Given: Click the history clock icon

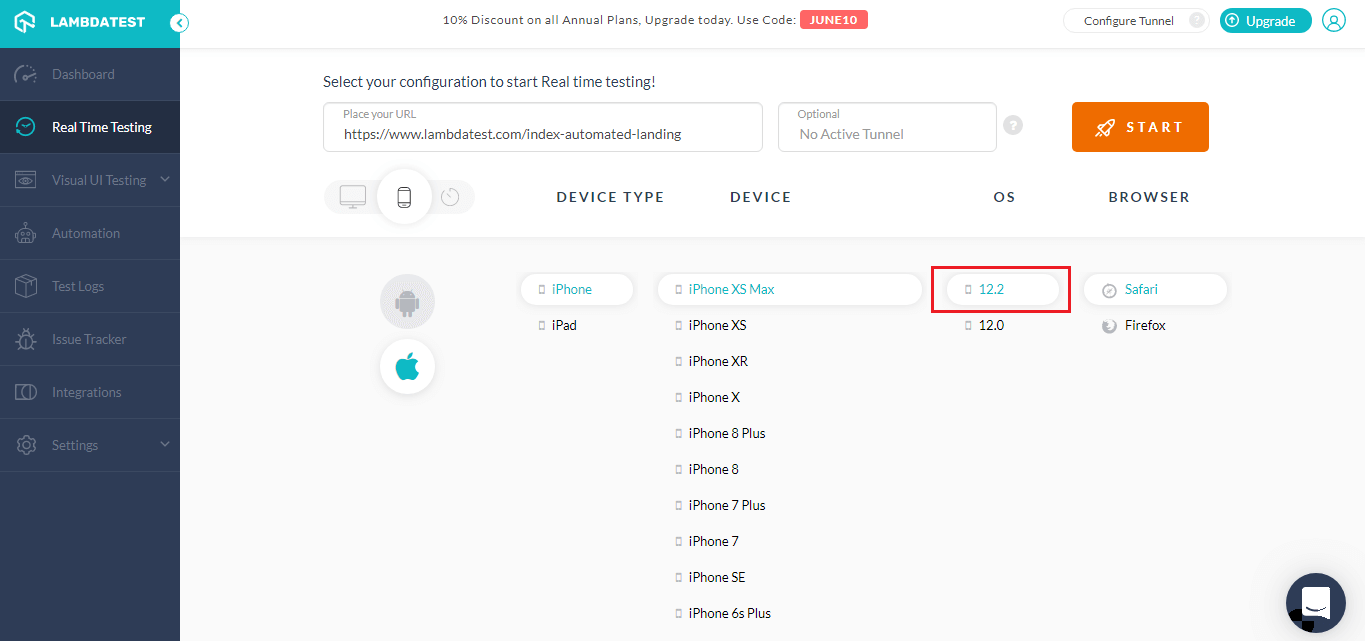Looking at the screenshot, I should [450, 197].
